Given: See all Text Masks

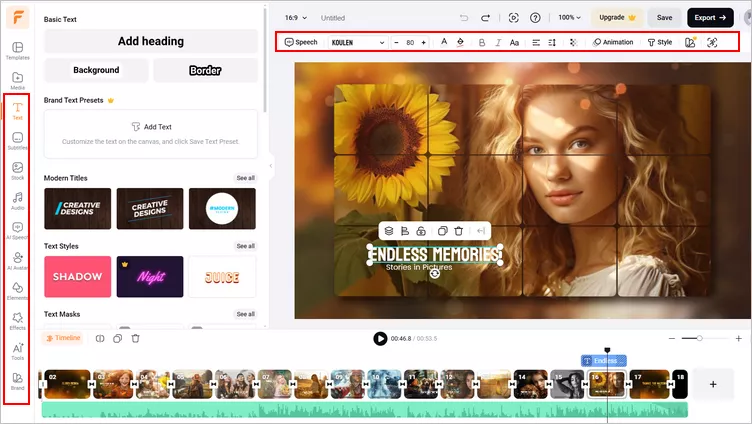Looking at the screenshot, I should pos(246,314).
